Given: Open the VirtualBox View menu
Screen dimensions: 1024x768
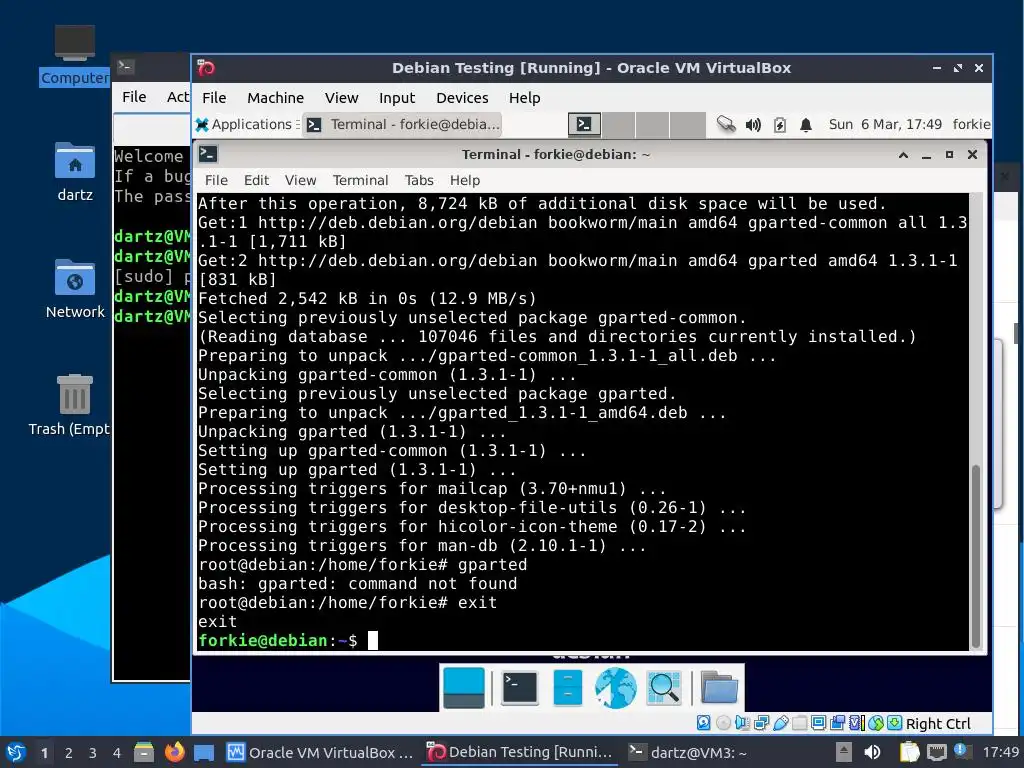Looking at the screenshot, I should point(342,98).
